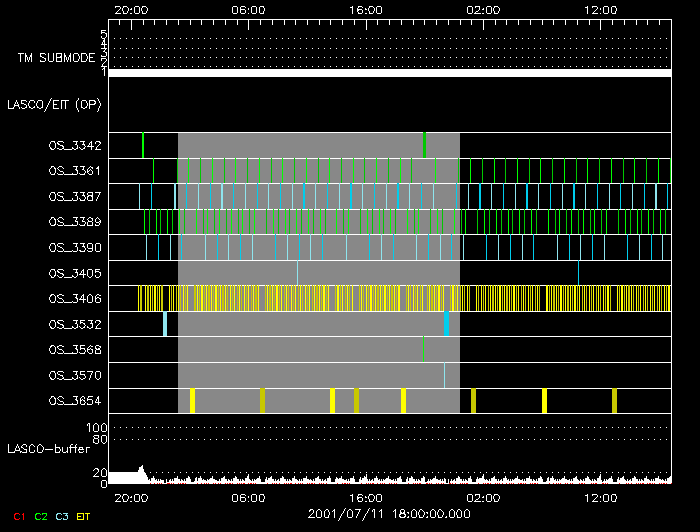
Task: Select the 16:00 tick label on top axis
Action: click(365, 8)
